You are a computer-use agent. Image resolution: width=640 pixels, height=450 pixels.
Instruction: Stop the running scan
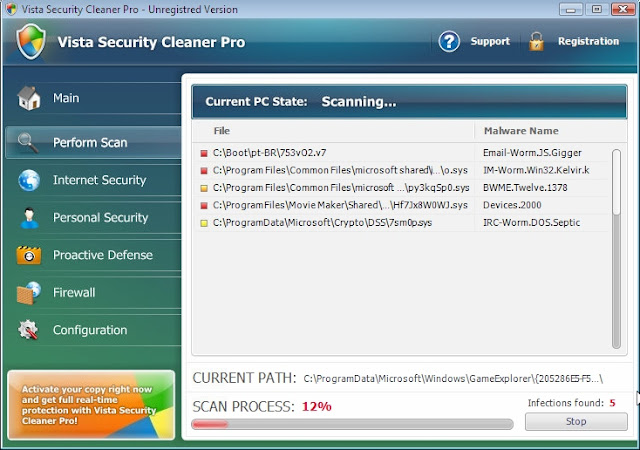pos(576,421)
